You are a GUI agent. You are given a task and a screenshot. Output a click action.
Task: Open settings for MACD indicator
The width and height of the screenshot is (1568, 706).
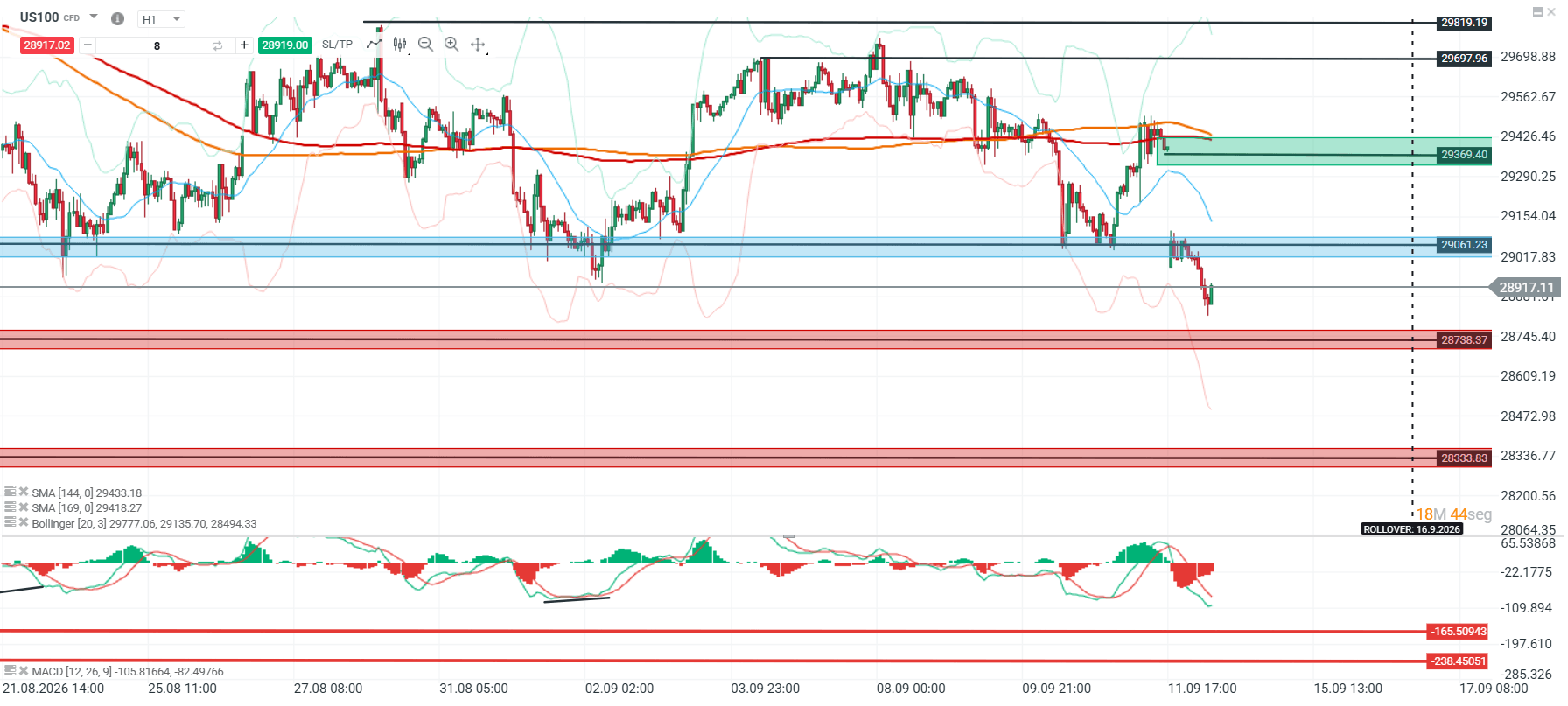(10, 670)
